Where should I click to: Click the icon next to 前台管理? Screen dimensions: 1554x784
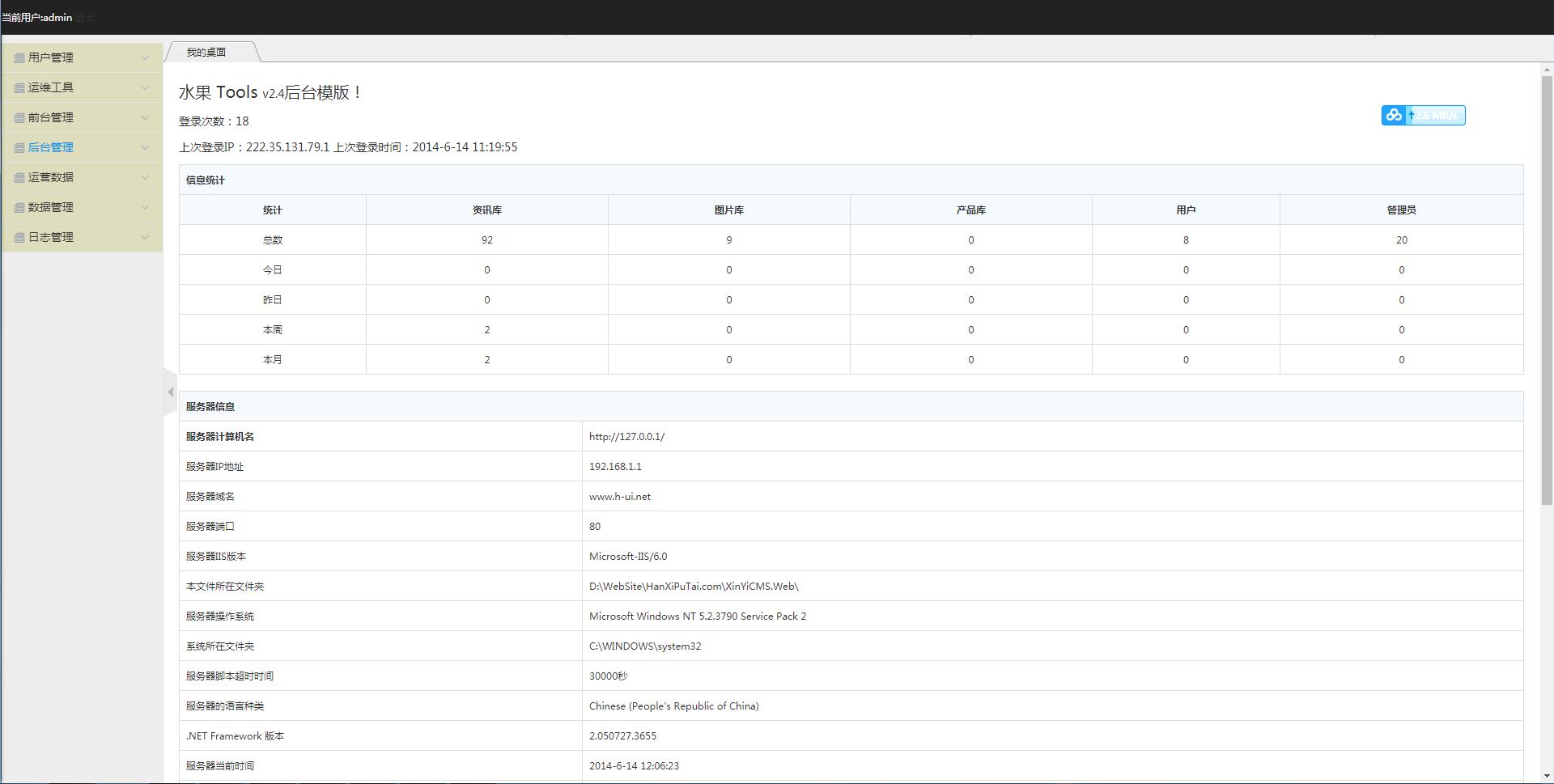click(19, 118)
